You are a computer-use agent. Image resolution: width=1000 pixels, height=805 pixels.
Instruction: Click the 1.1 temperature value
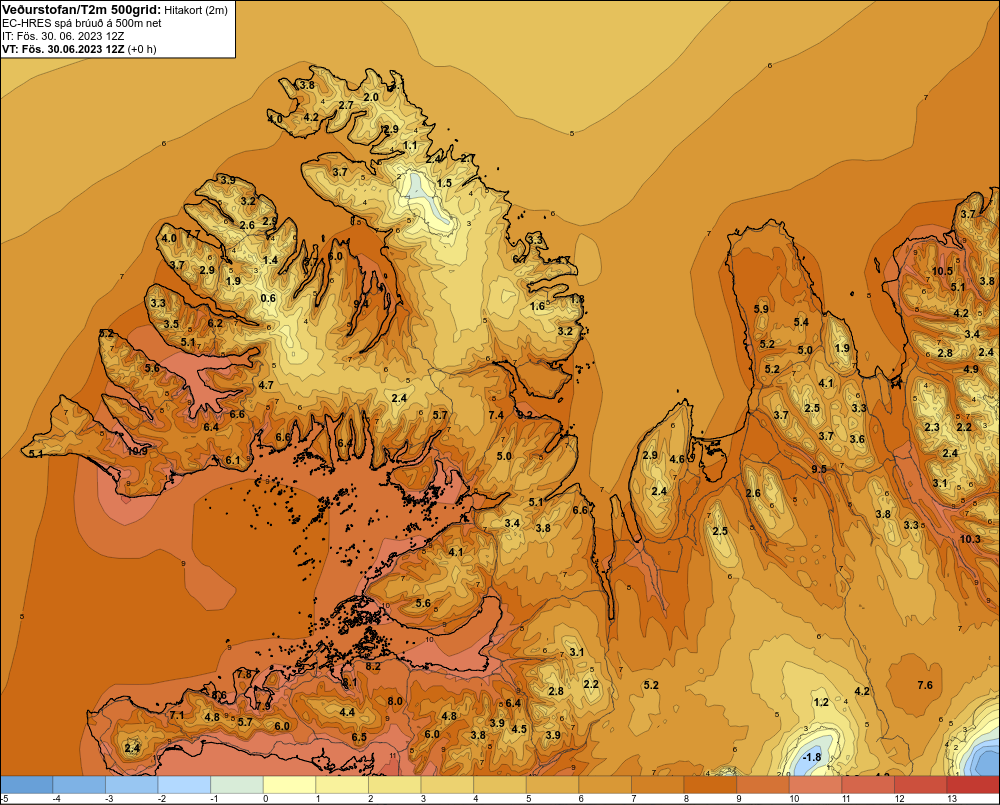click(x=410, y=145)
